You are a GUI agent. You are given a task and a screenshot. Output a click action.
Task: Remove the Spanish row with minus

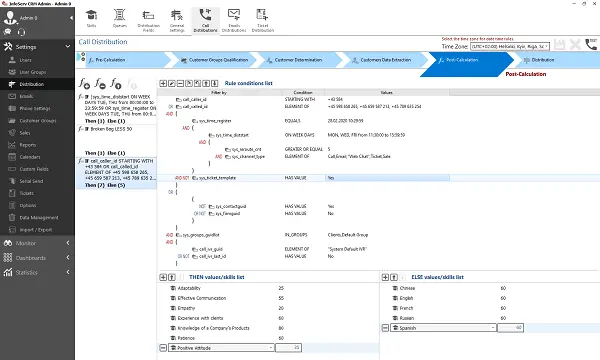tap(385, 328)
